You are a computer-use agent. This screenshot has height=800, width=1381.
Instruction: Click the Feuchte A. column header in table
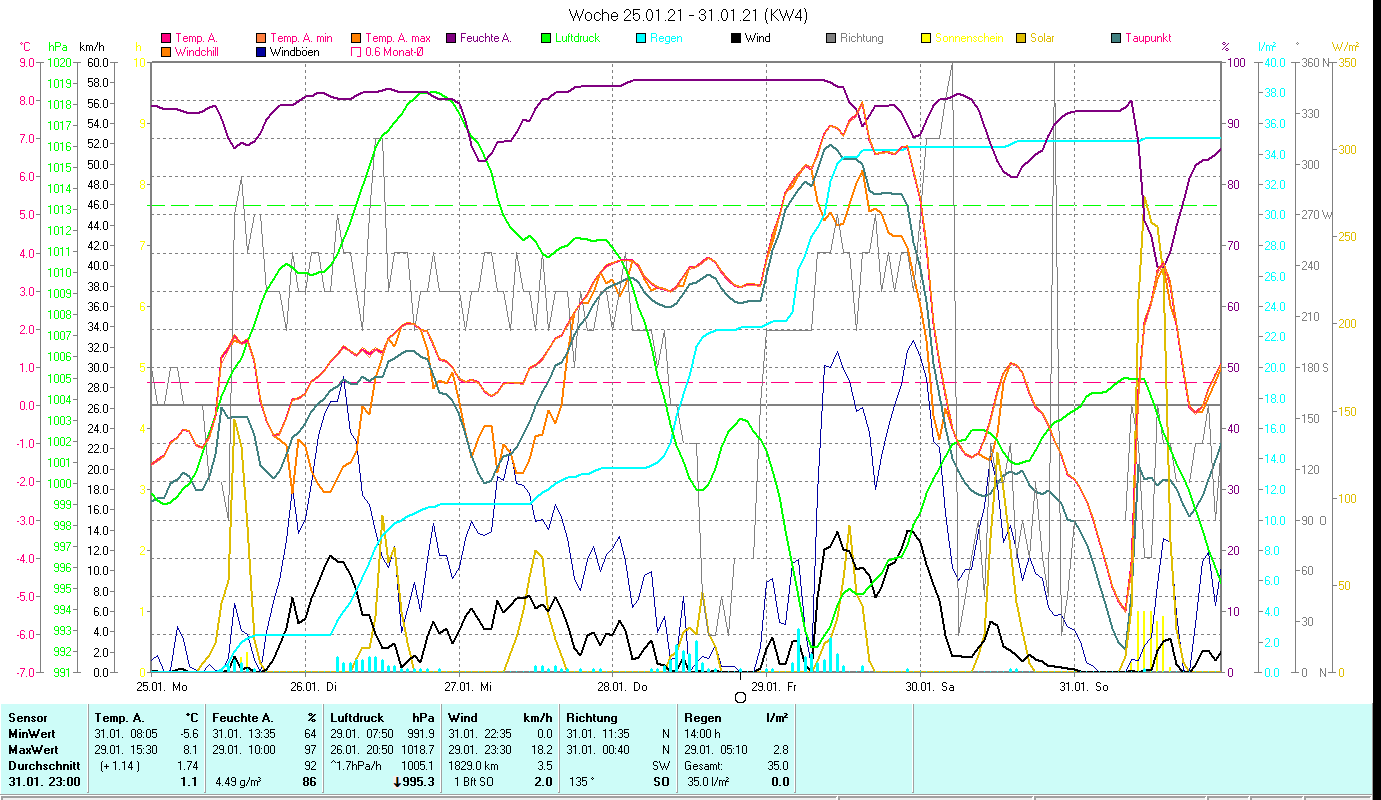click(x=244, y=718)
